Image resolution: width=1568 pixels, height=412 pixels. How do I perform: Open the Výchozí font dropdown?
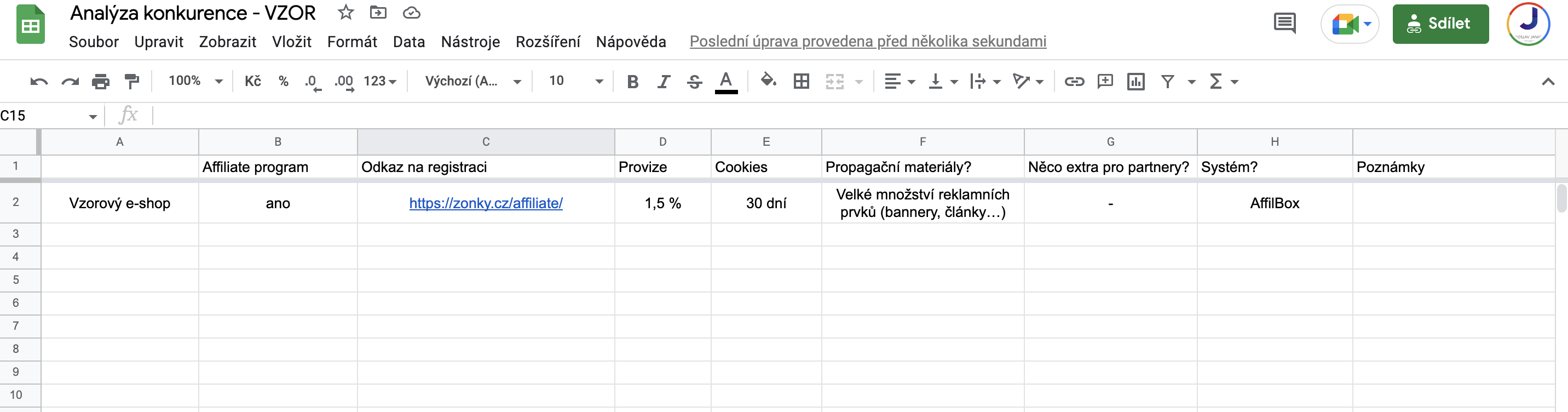(x=472, y=81)
